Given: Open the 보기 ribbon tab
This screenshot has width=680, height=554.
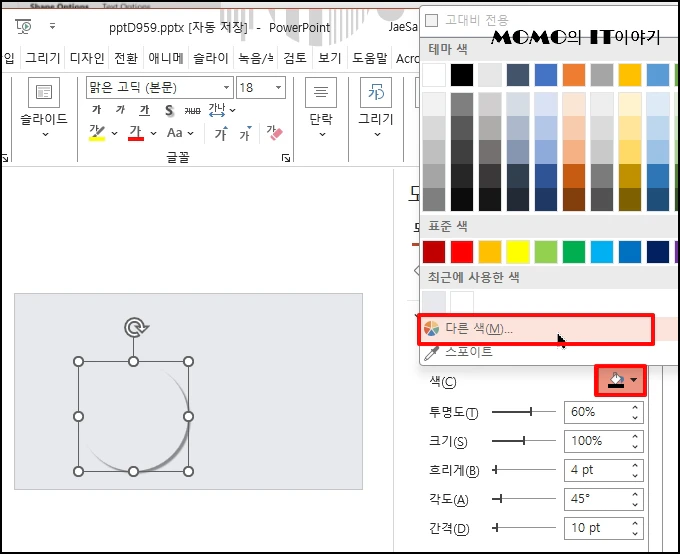Looking at the screenshot, I should [330, 58].
